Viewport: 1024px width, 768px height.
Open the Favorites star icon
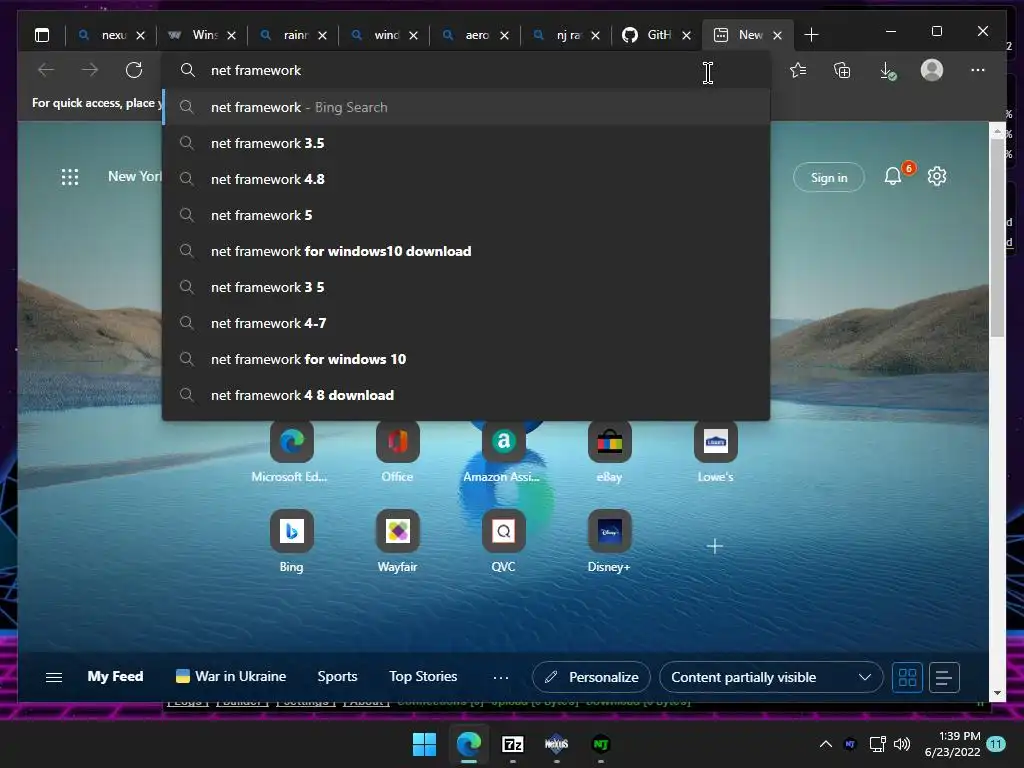798,70
